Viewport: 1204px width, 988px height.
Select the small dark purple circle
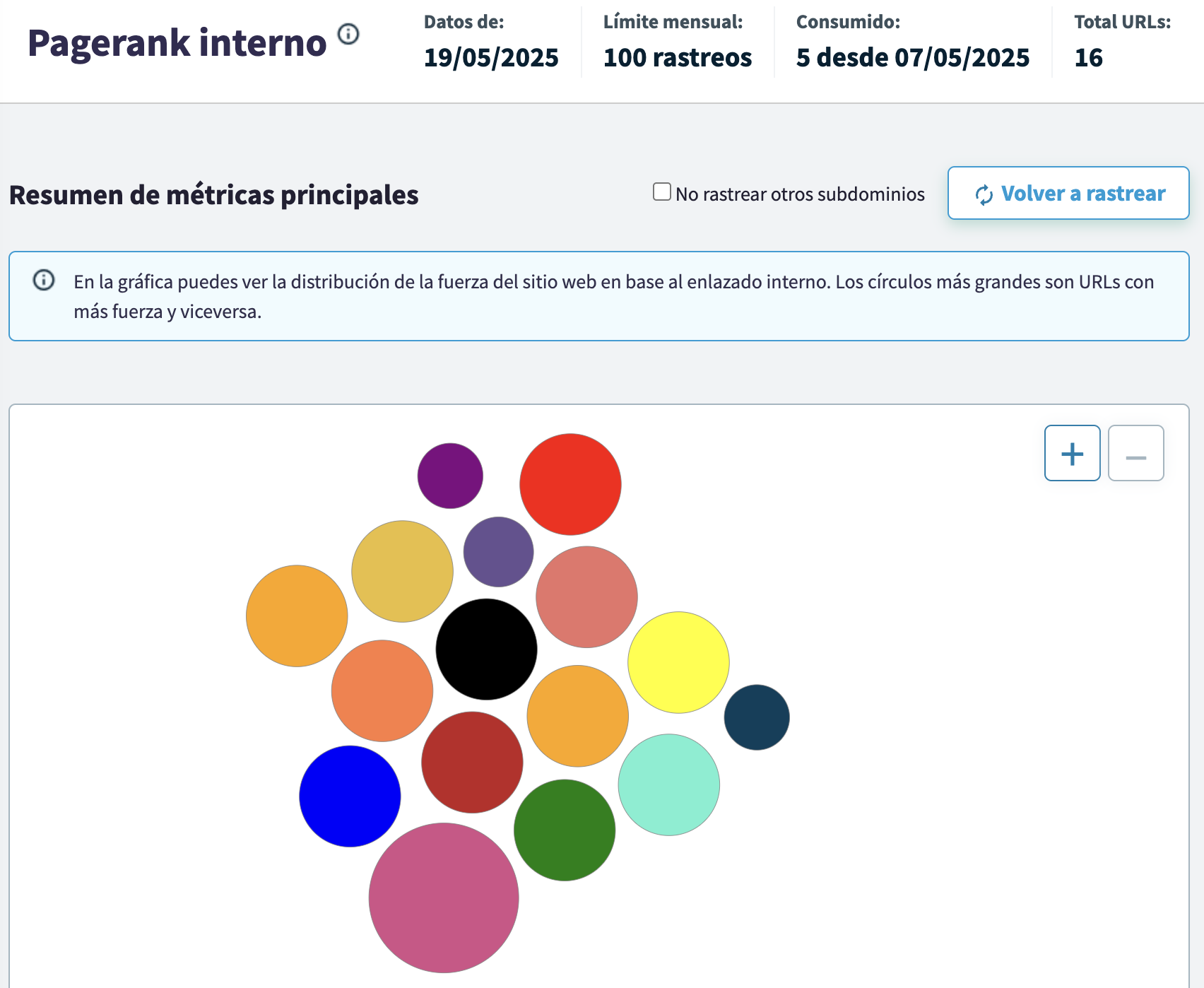click(x=450, y=476)
